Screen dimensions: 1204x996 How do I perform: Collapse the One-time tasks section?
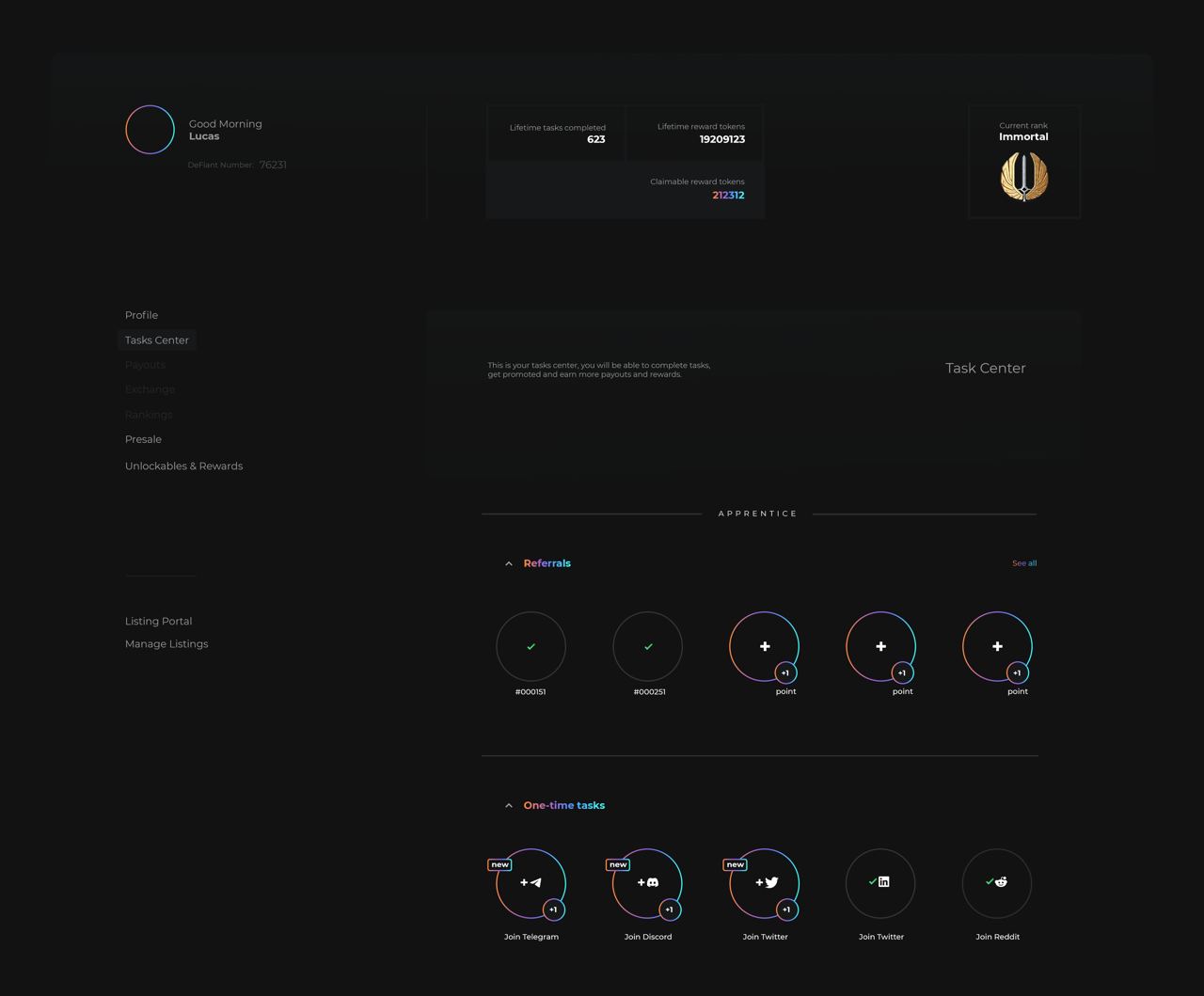(509, 805)
